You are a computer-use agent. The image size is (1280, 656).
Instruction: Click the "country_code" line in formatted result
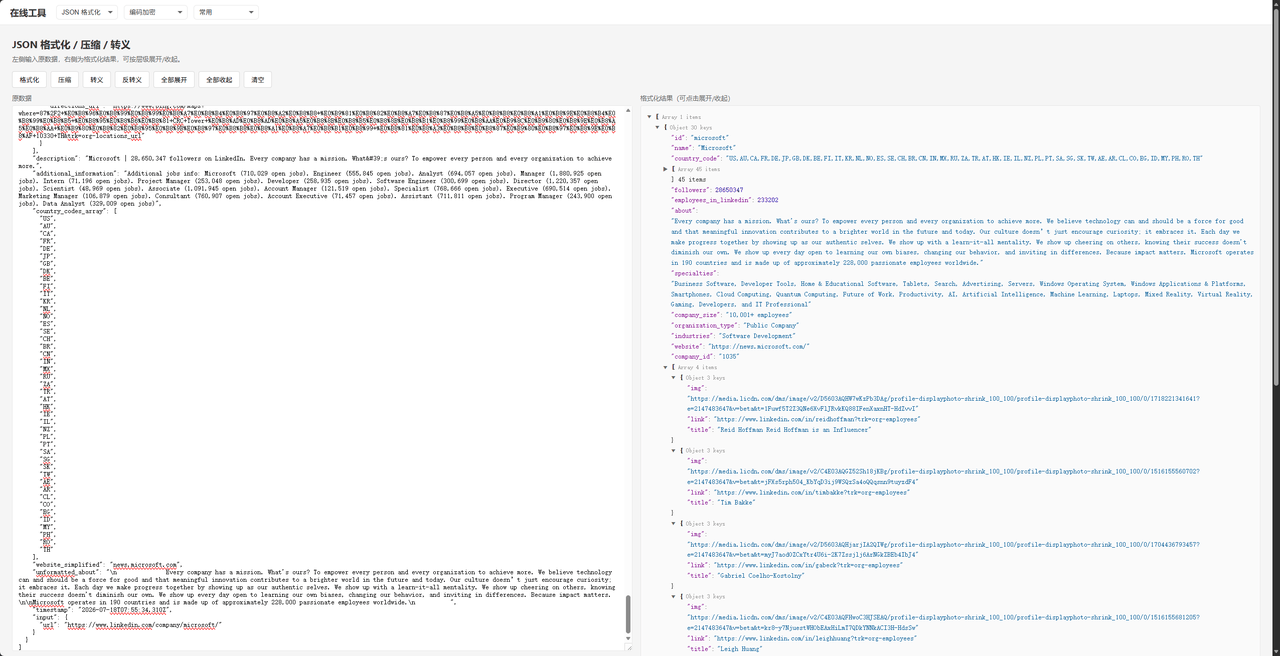937,158
